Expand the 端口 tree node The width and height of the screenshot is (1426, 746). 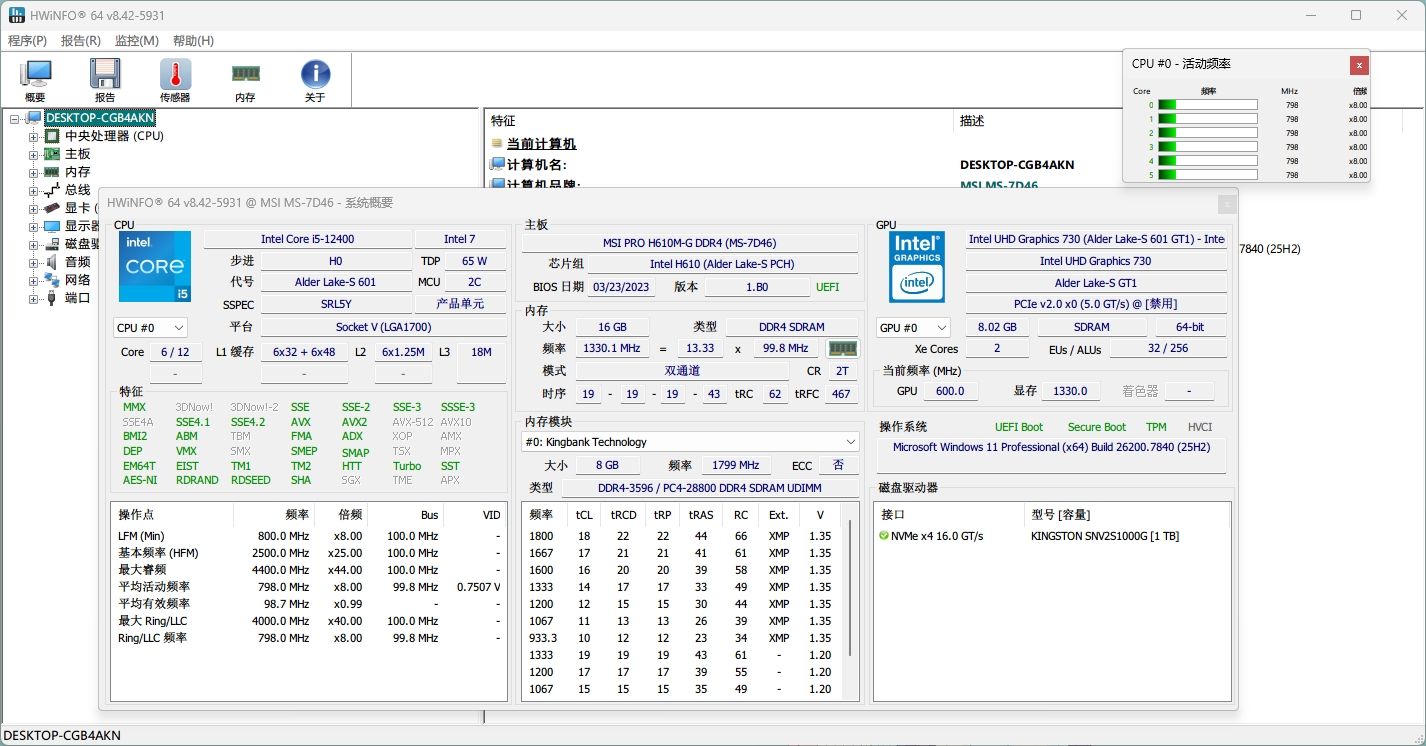(33, 299)
